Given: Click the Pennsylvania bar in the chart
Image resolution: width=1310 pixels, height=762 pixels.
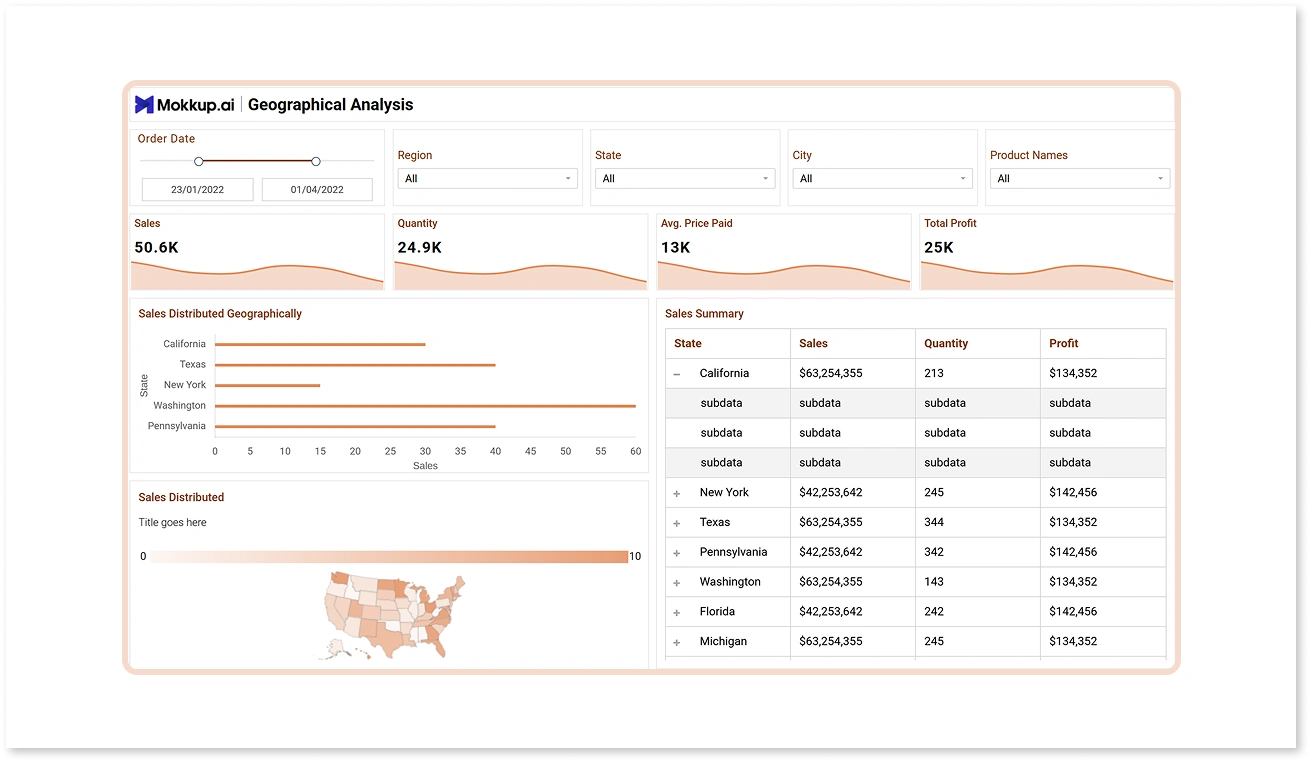Looking at the screenshot, I should (x=355, y=426).
